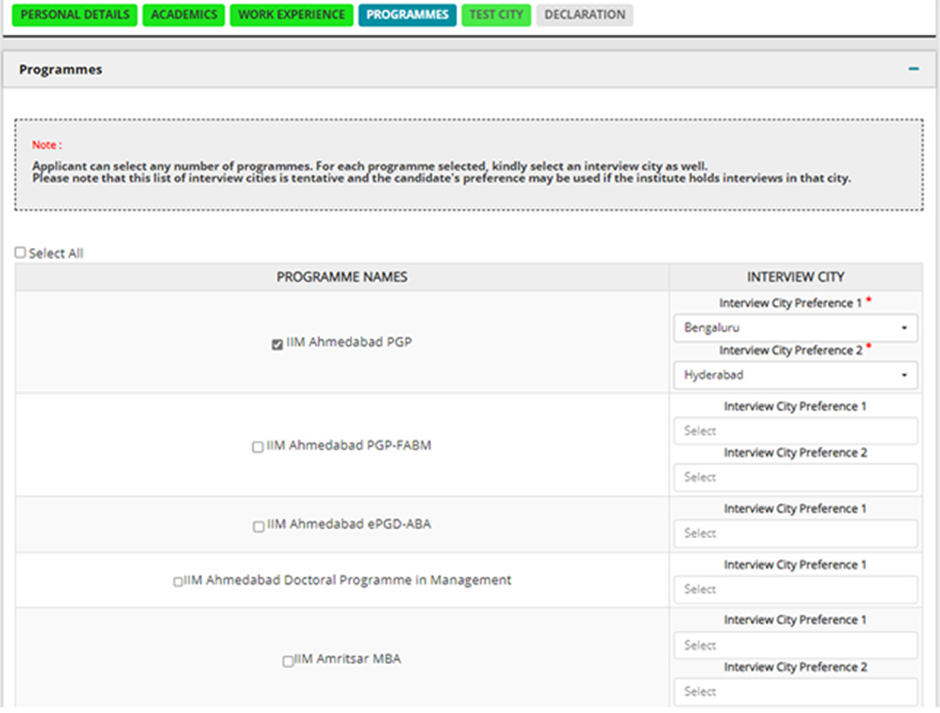Uncheck IIM Ahmedabad PGP programme

pyautogui.click(x=277, y=344)
